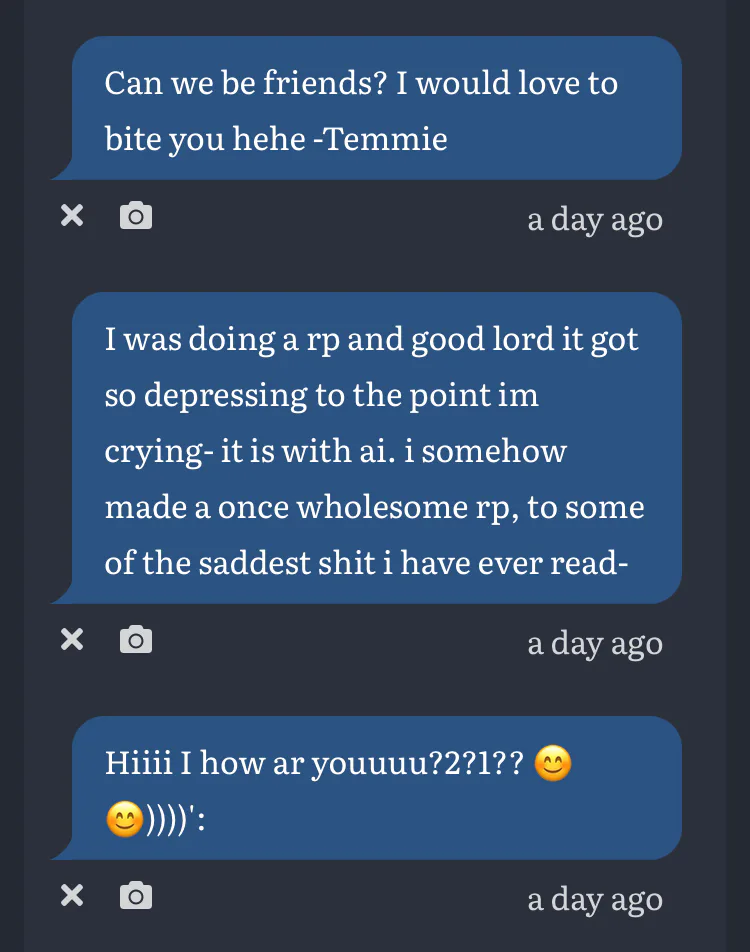Image resolution: width=750 pixels, height=952 pixels.
Task: Click 'a day ago' beneath the Hiiii message
Action: point(595,899)
